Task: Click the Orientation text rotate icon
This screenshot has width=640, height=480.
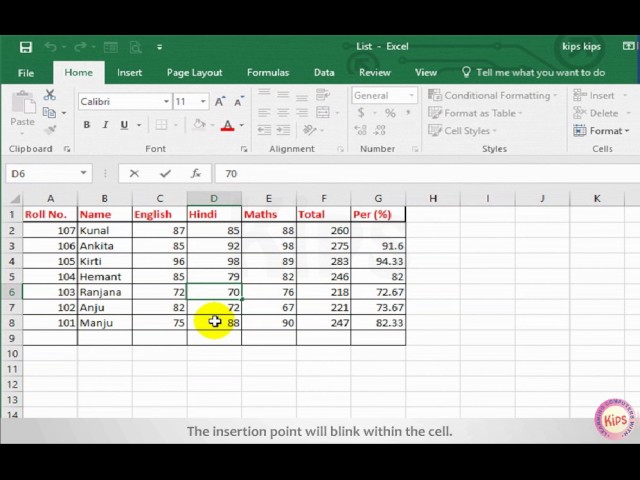Action: coord(309,130)
